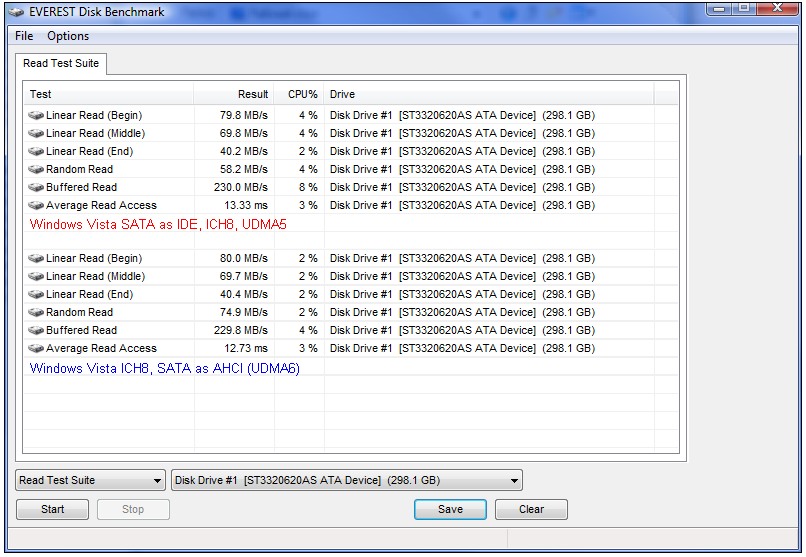This screenshot has height=557, width=806.
Task: Select the red Windows Vista SATA as IDE note
Action: (158, 225)
